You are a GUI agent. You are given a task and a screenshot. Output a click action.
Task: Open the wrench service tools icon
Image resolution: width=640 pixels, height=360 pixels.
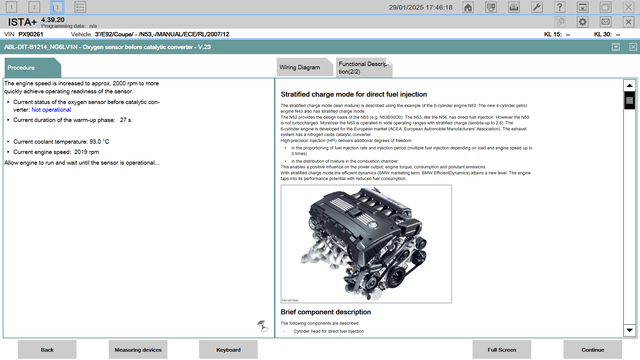(x=537, y=7)
